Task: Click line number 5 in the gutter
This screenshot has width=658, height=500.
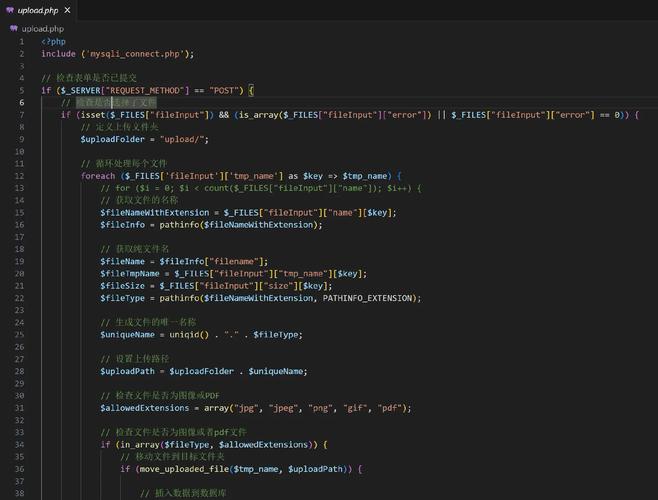Action: (x=21, y=90)
